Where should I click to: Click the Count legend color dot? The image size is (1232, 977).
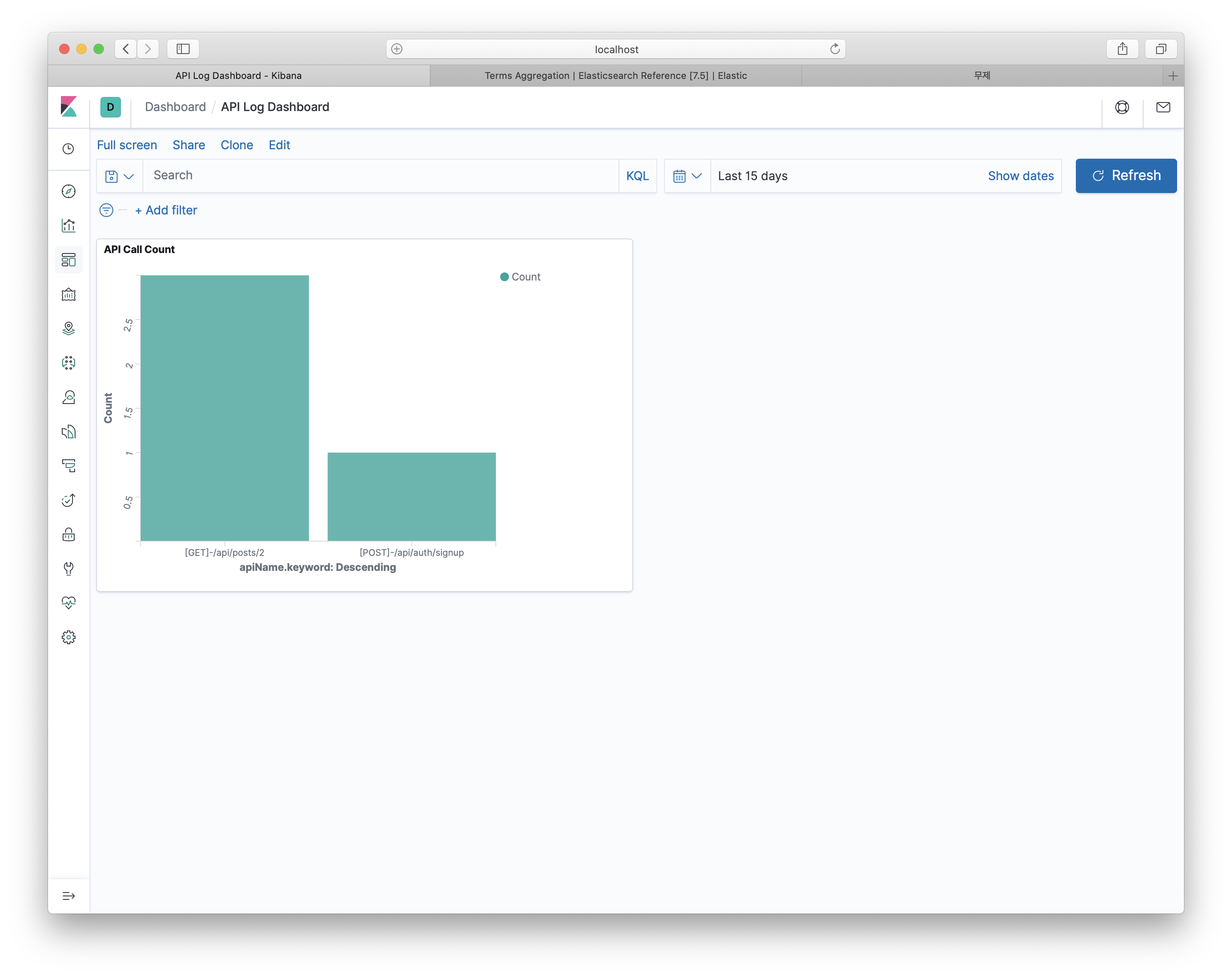[x=504, y=277]
